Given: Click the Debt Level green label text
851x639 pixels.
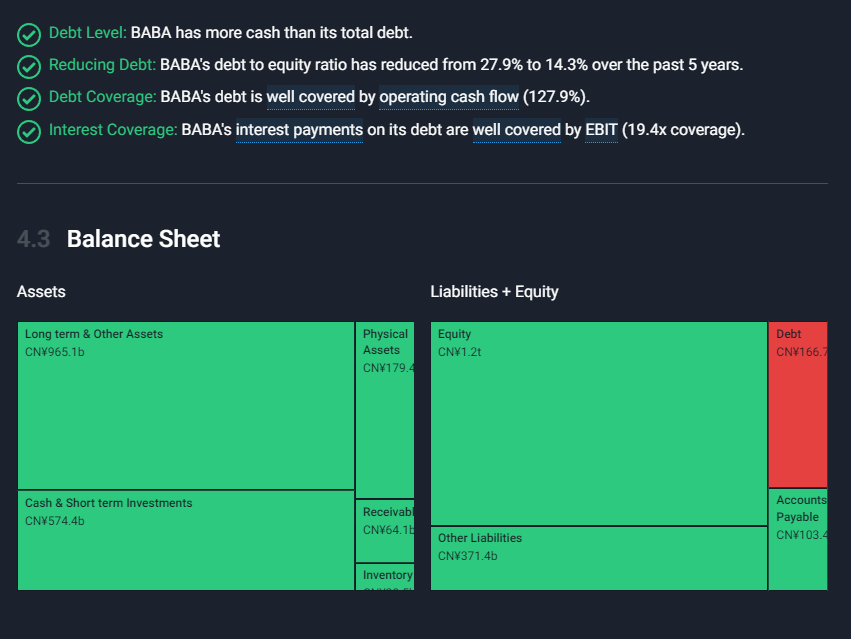Looking at the screenshot, I should point(87,33).
